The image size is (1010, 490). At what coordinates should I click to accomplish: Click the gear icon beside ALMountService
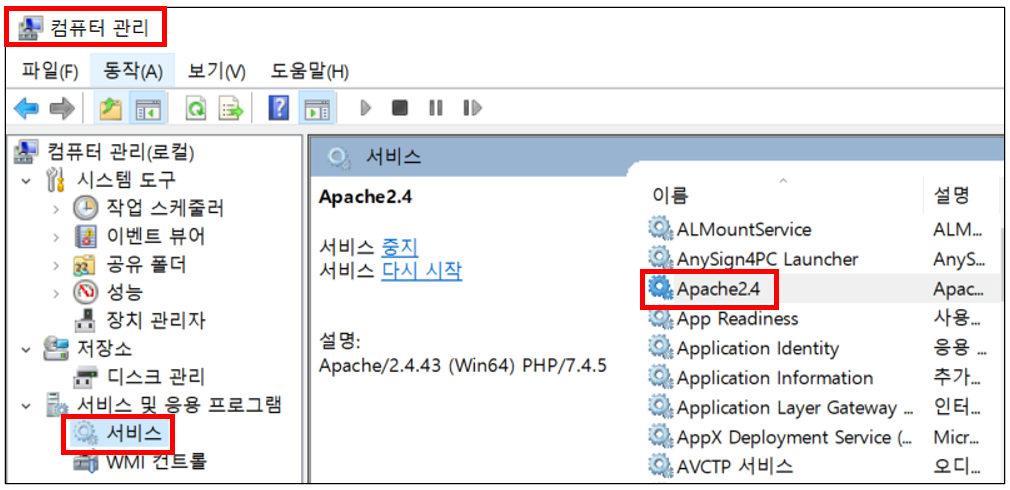660,229
